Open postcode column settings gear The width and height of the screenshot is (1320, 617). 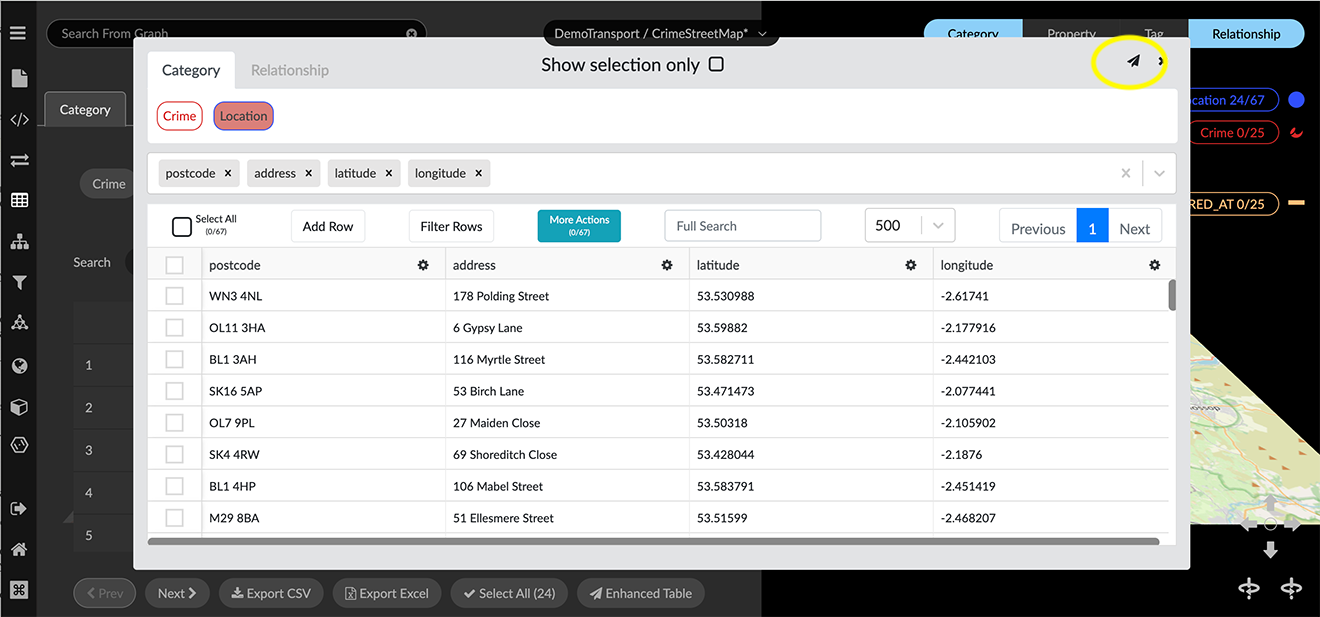[x=423, y=265]
